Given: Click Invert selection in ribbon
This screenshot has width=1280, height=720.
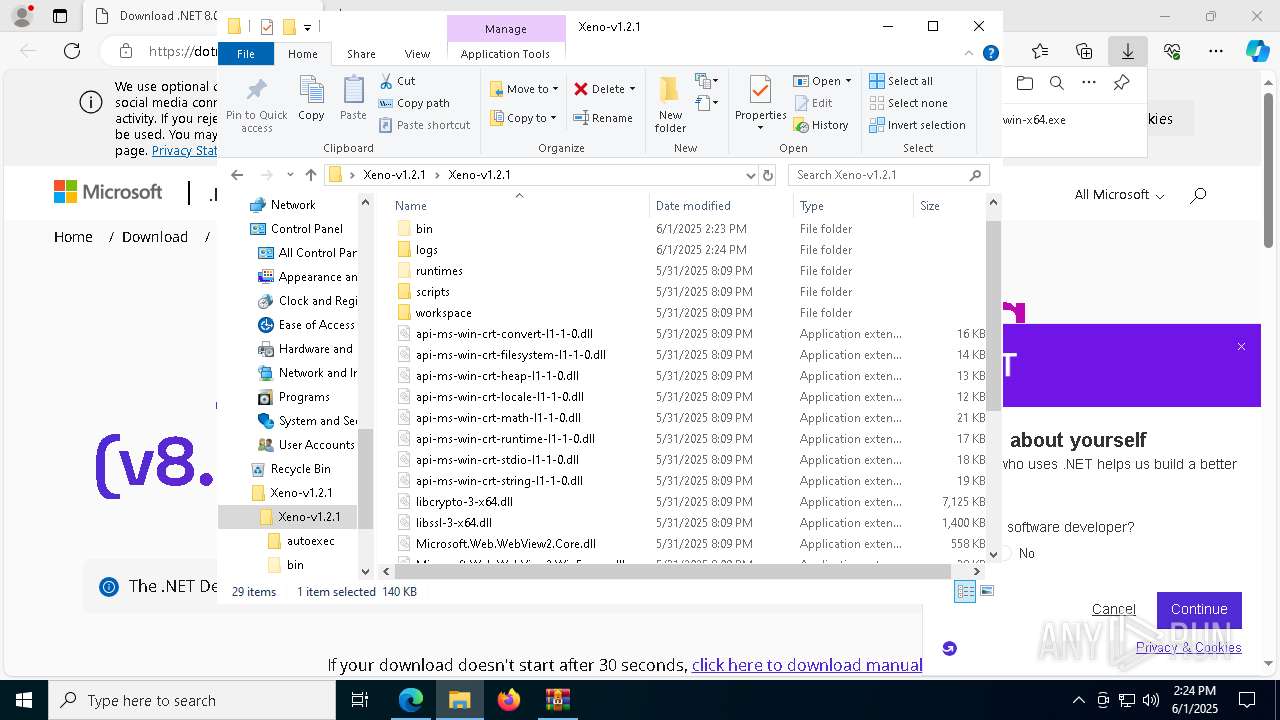Looking at the screenshot, I should point(917,125).
